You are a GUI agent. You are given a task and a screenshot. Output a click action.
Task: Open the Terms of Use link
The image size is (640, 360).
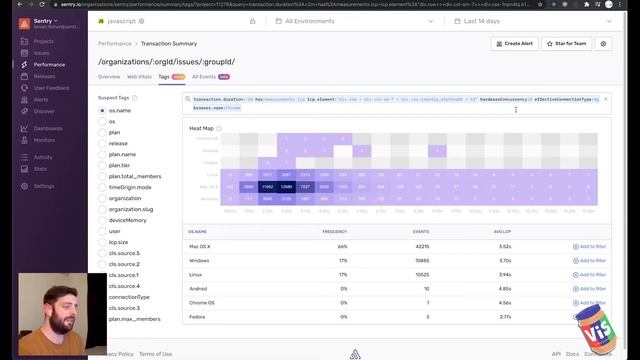155,354
